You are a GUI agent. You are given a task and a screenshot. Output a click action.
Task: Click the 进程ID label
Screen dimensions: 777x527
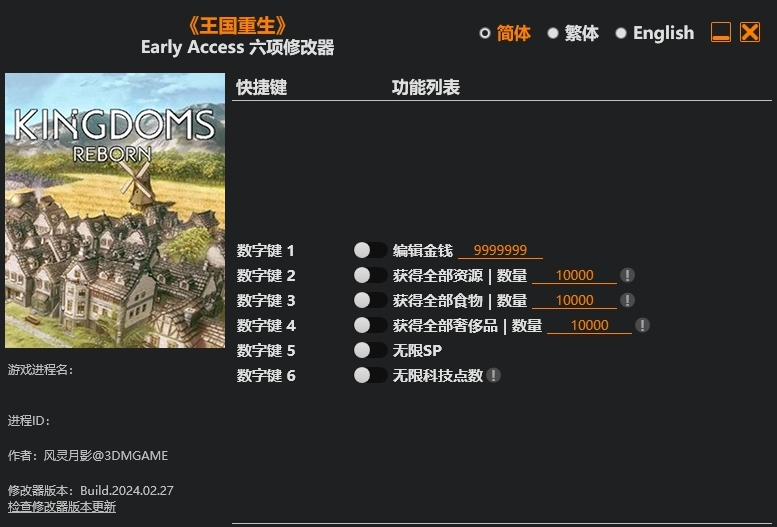point(29,421)
